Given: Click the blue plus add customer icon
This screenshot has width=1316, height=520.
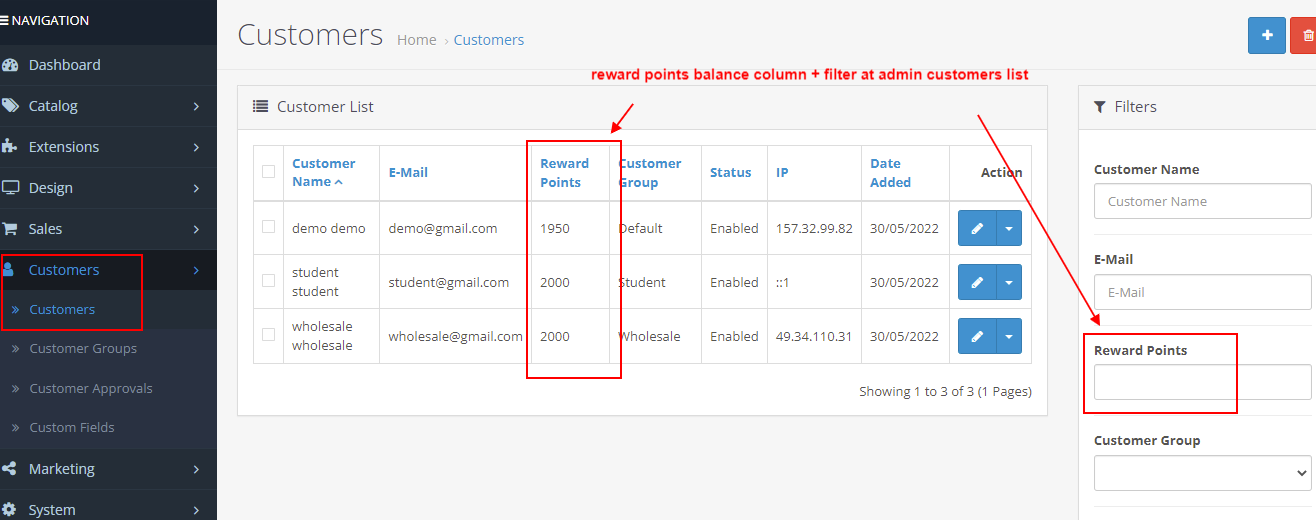Looking at the screenshot, I should [x=1266, y=35].
